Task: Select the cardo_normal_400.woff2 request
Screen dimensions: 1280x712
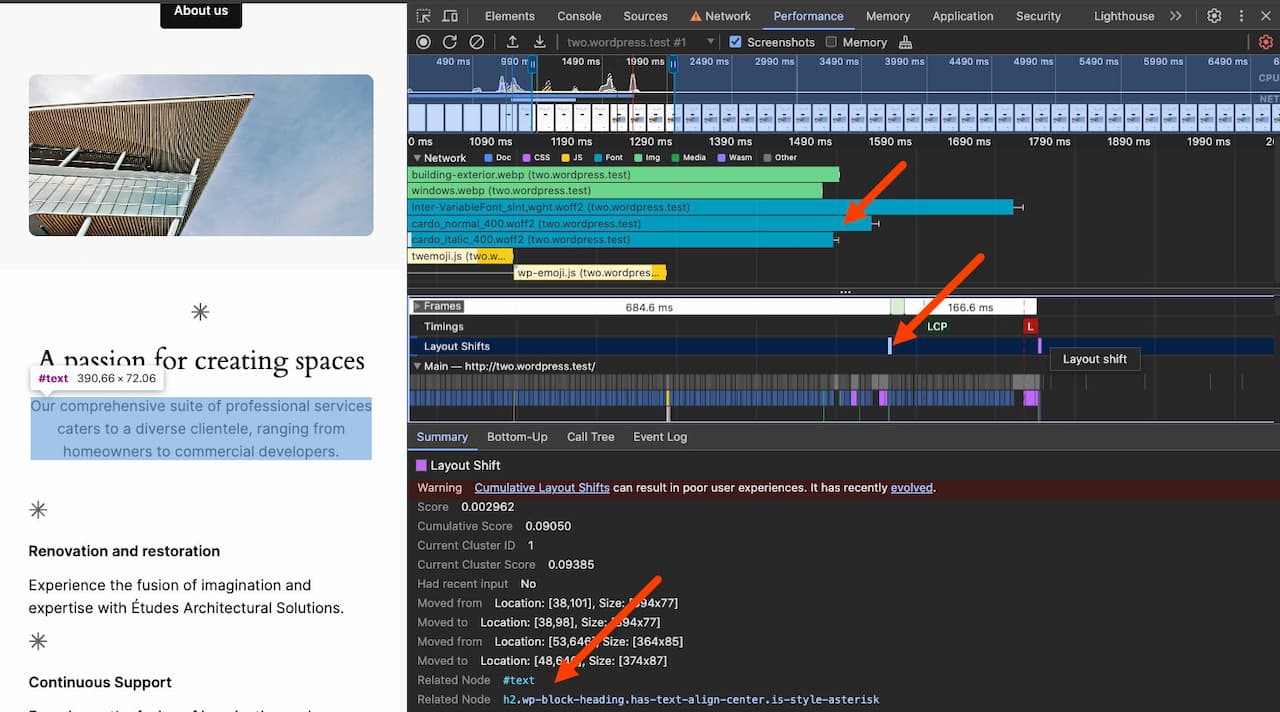Action: click(x=640, y=224)
